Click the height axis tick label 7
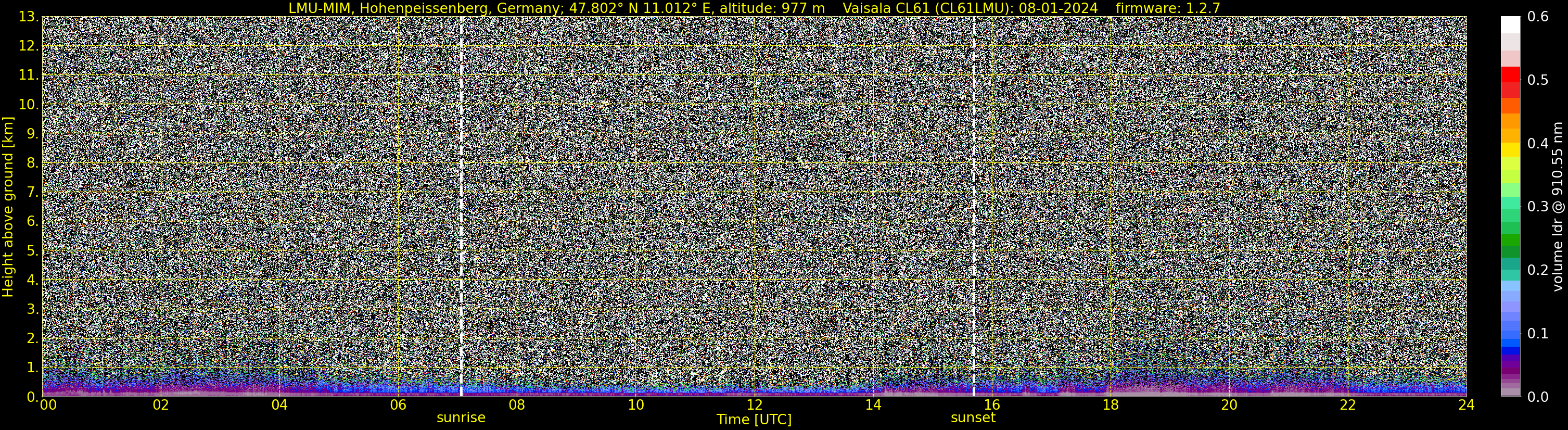The image size is (1568, 430). (x=32, y=193)
